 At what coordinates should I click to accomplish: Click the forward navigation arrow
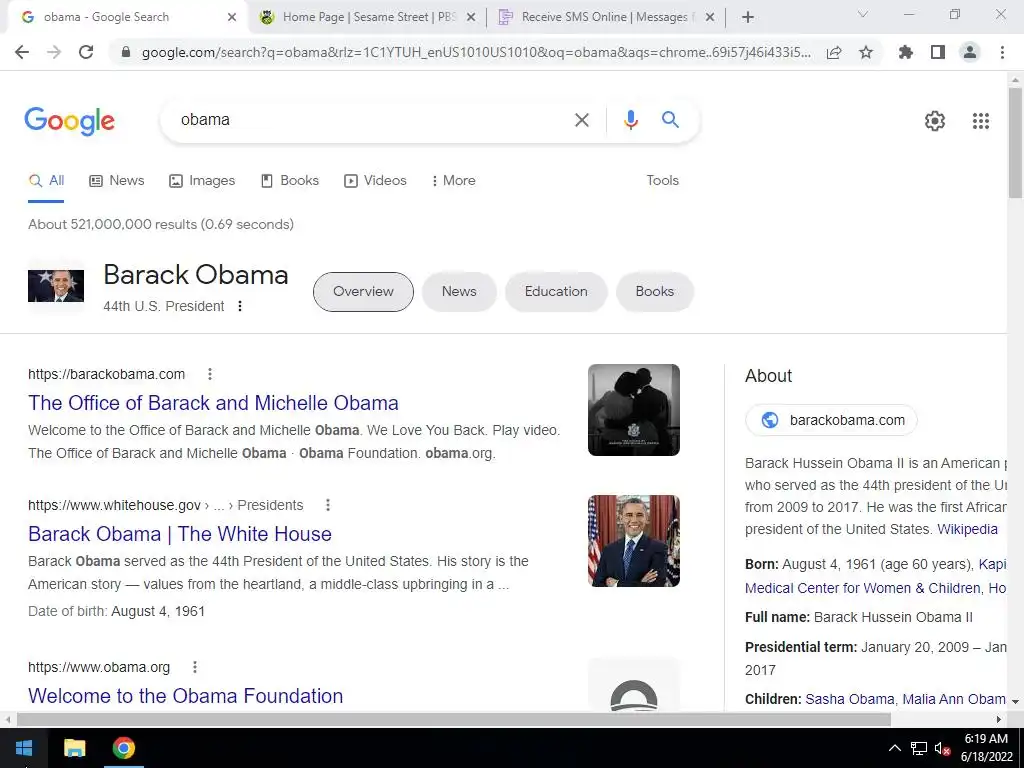pos(54,52)
